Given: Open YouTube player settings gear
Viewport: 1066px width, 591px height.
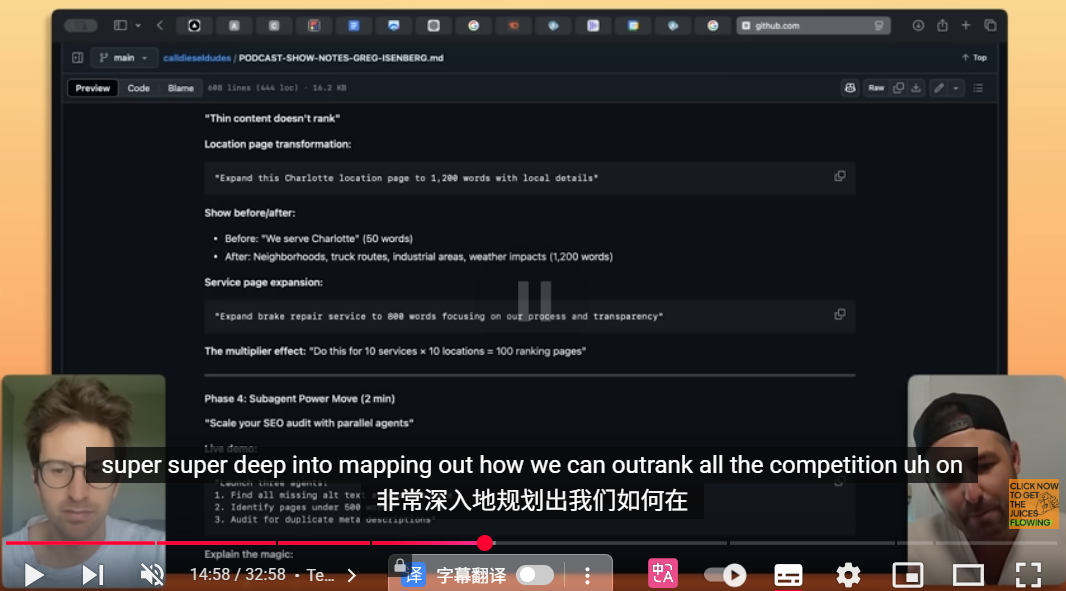Looking at the screenshot, I should [848, 575].
